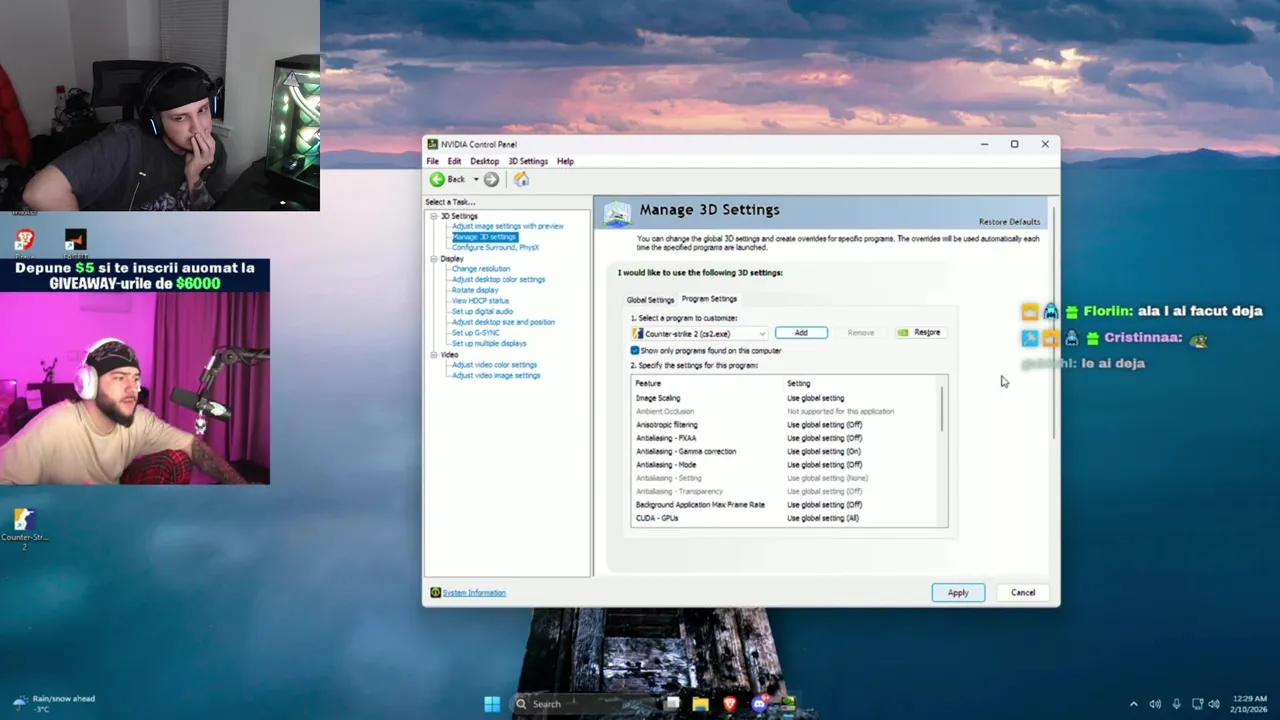The height and width of the screenshot is (720, 1280).
Task: Open the System Information link
Action: pyautogui.click(x=474, y=593)
